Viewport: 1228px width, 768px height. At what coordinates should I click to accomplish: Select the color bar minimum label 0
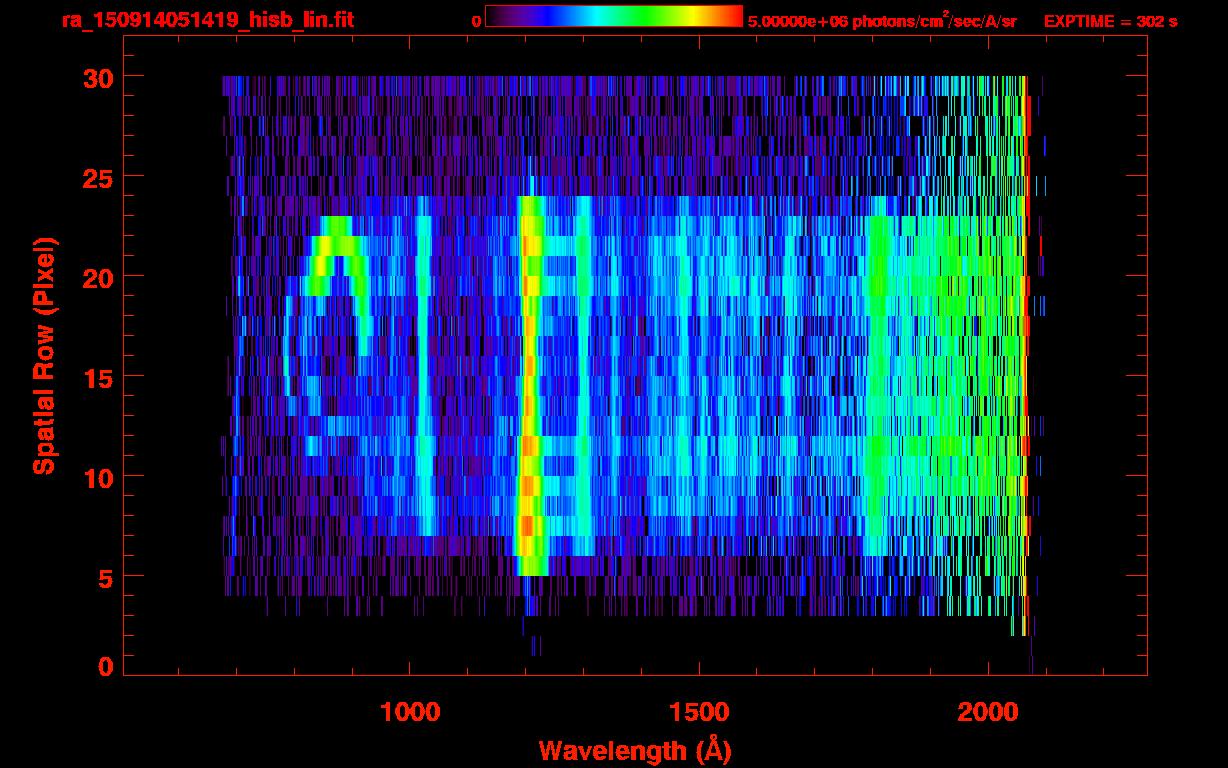476,21
